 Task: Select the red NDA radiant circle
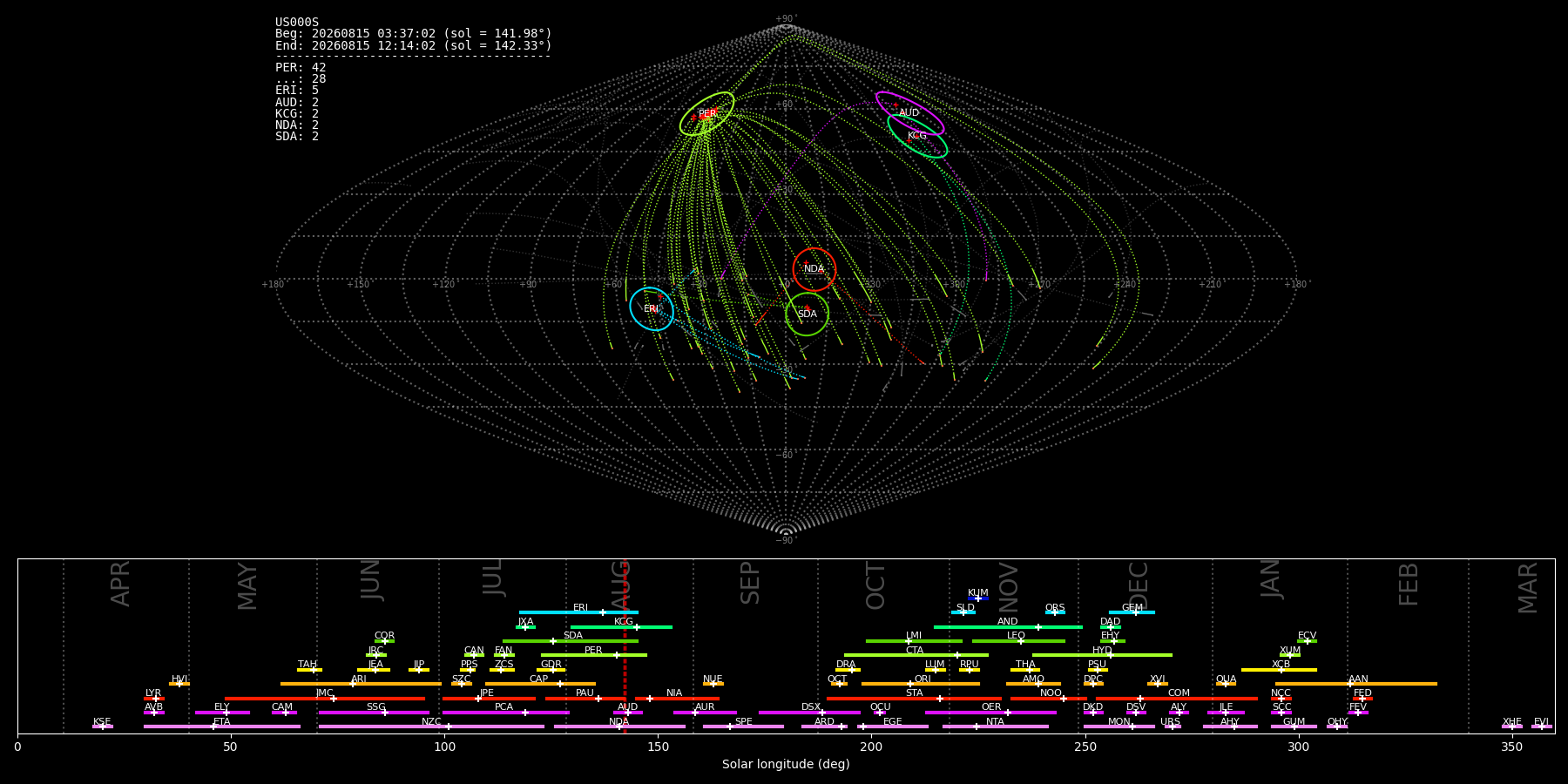[x=814, y=269]
